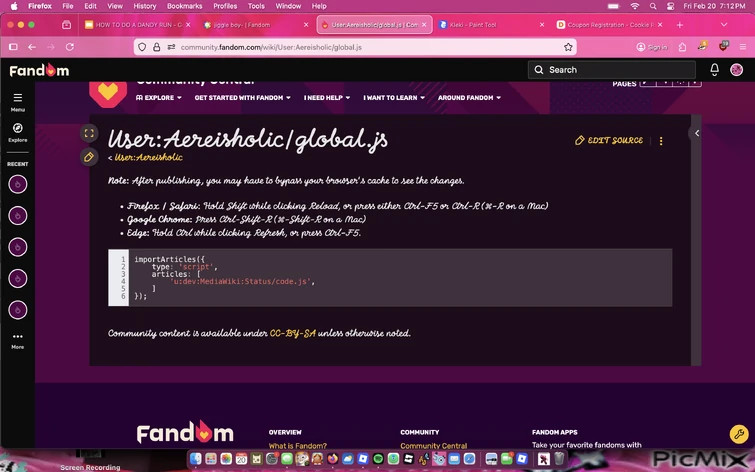
Task: Open Spotify from the Dock
Action: pos(378,459)
